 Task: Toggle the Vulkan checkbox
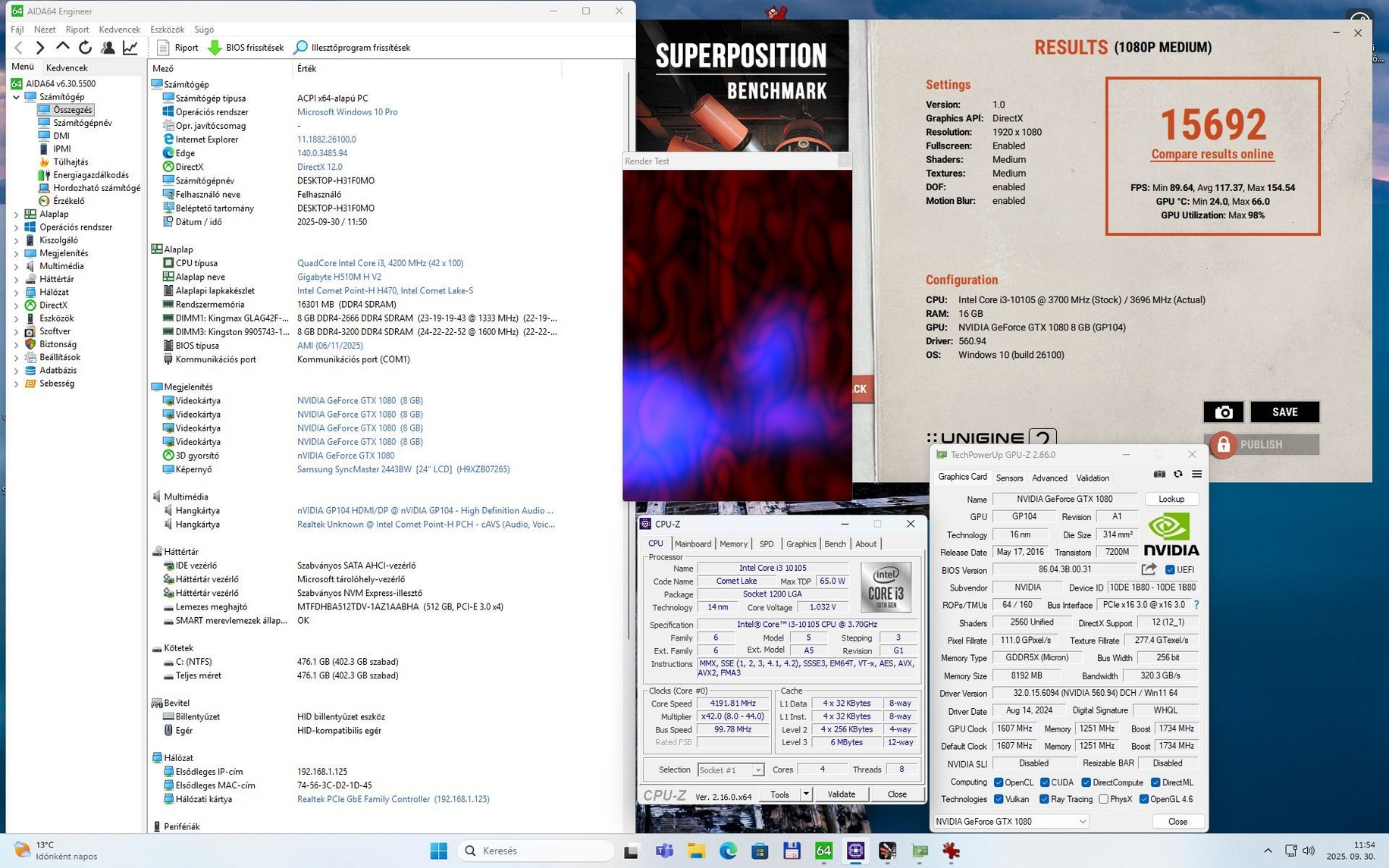999,799
